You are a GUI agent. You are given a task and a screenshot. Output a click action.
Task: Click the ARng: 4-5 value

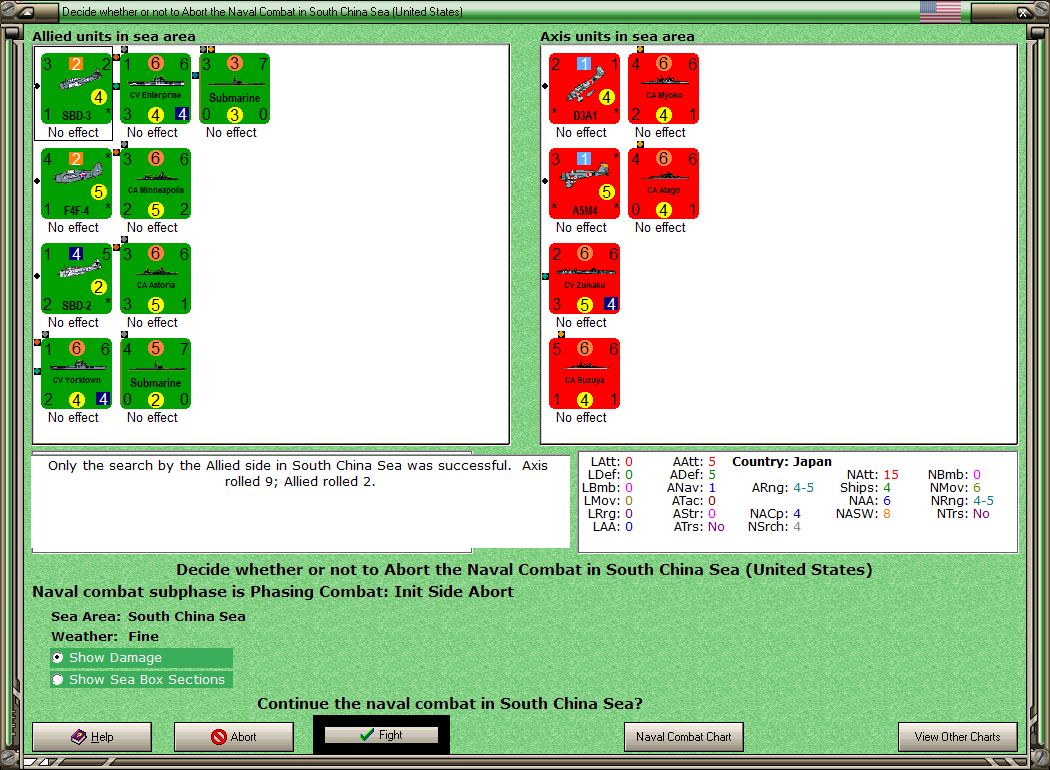[783, 487]
